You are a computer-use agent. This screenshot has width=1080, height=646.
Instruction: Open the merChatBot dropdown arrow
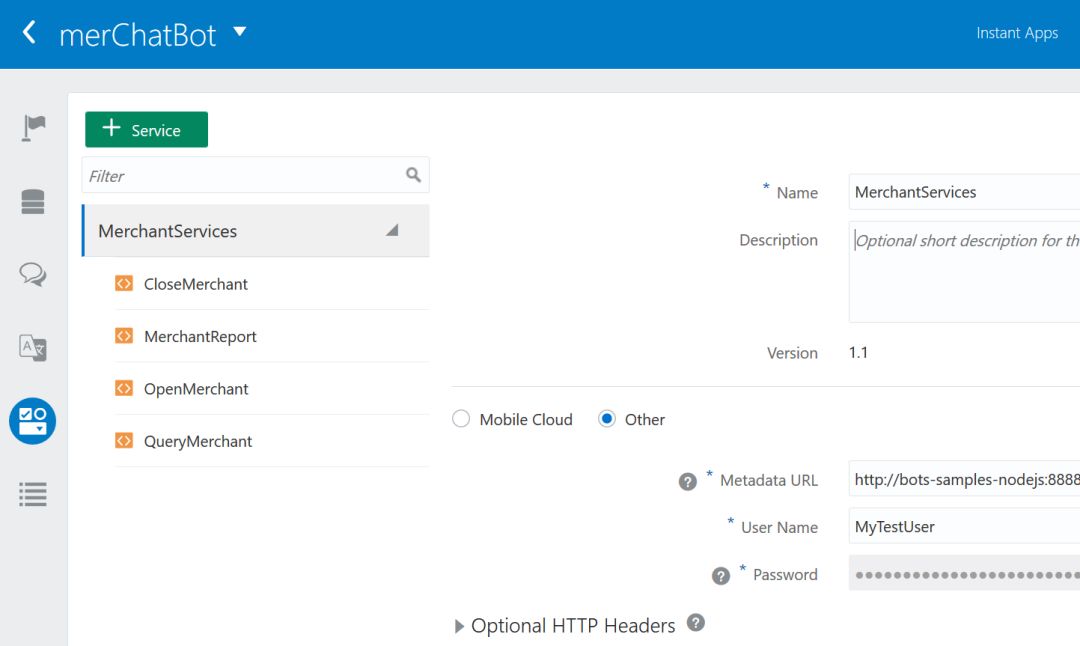[x=239, y=32]
